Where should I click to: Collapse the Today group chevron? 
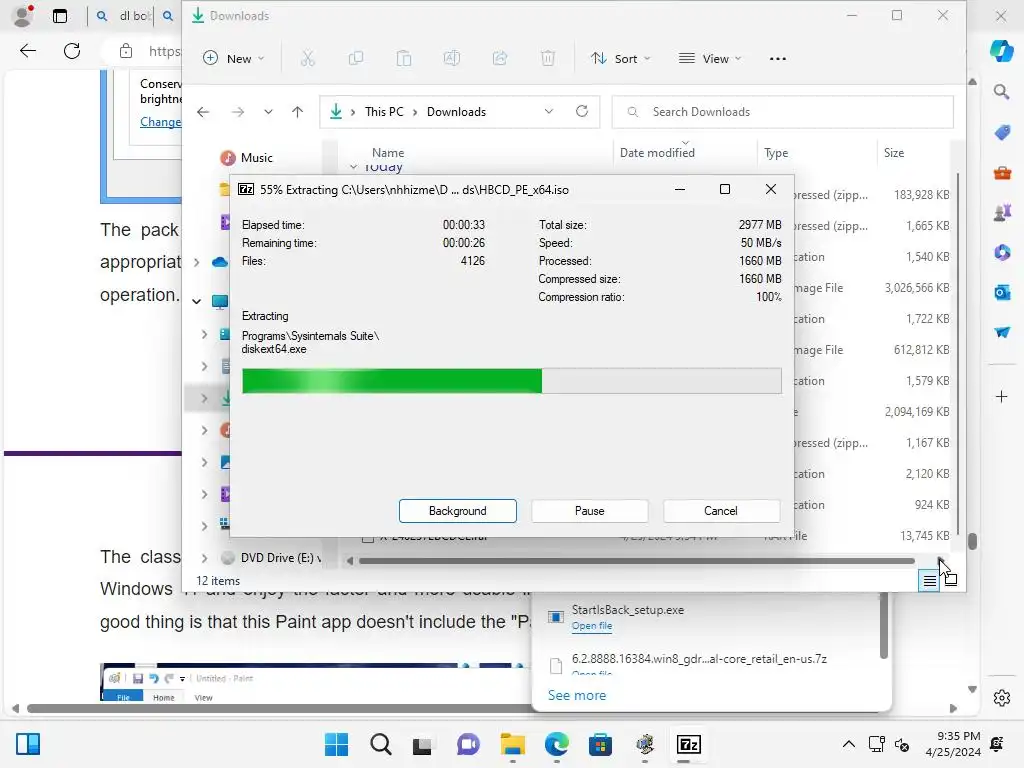click(353, 167)
